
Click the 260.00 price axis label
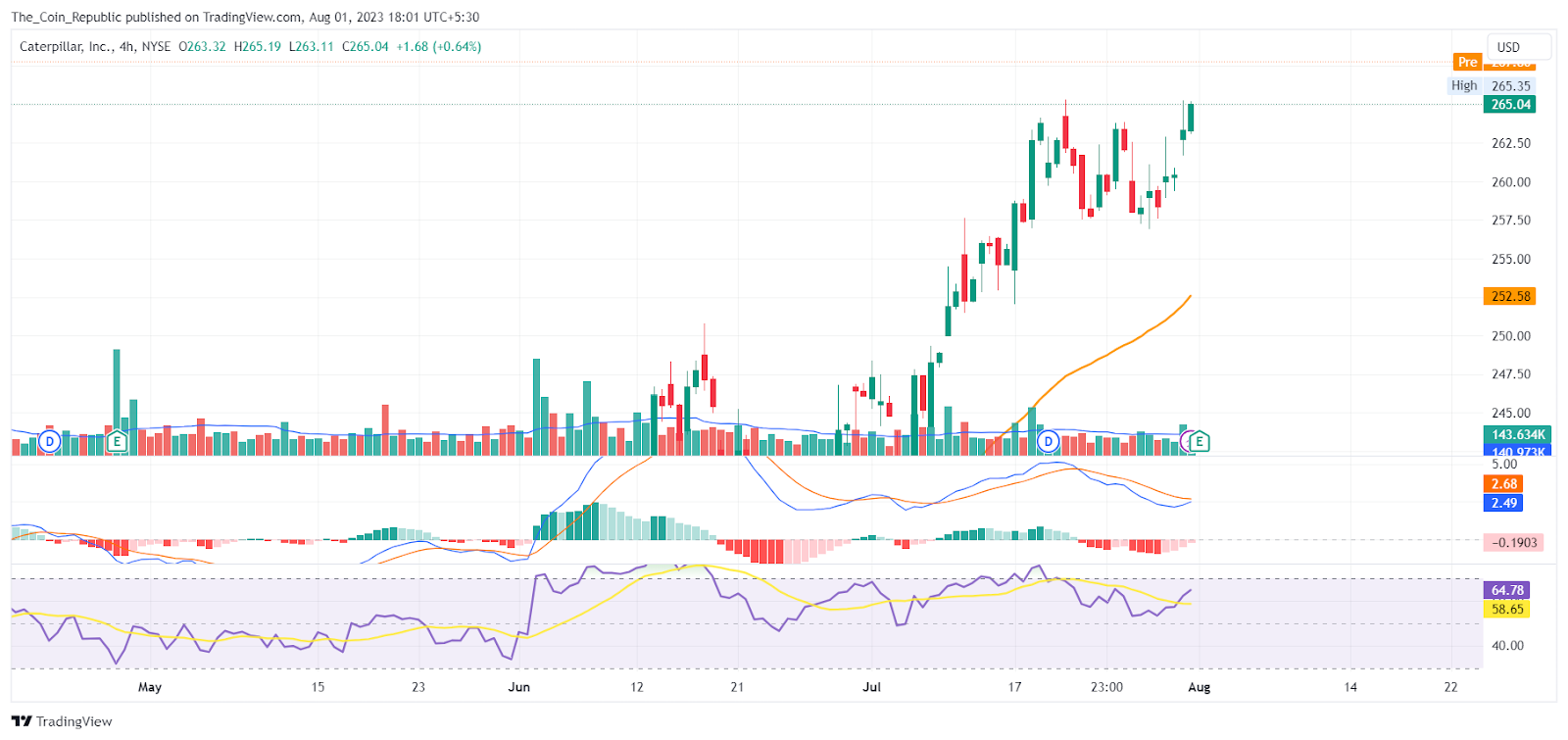click(1510, 181)
